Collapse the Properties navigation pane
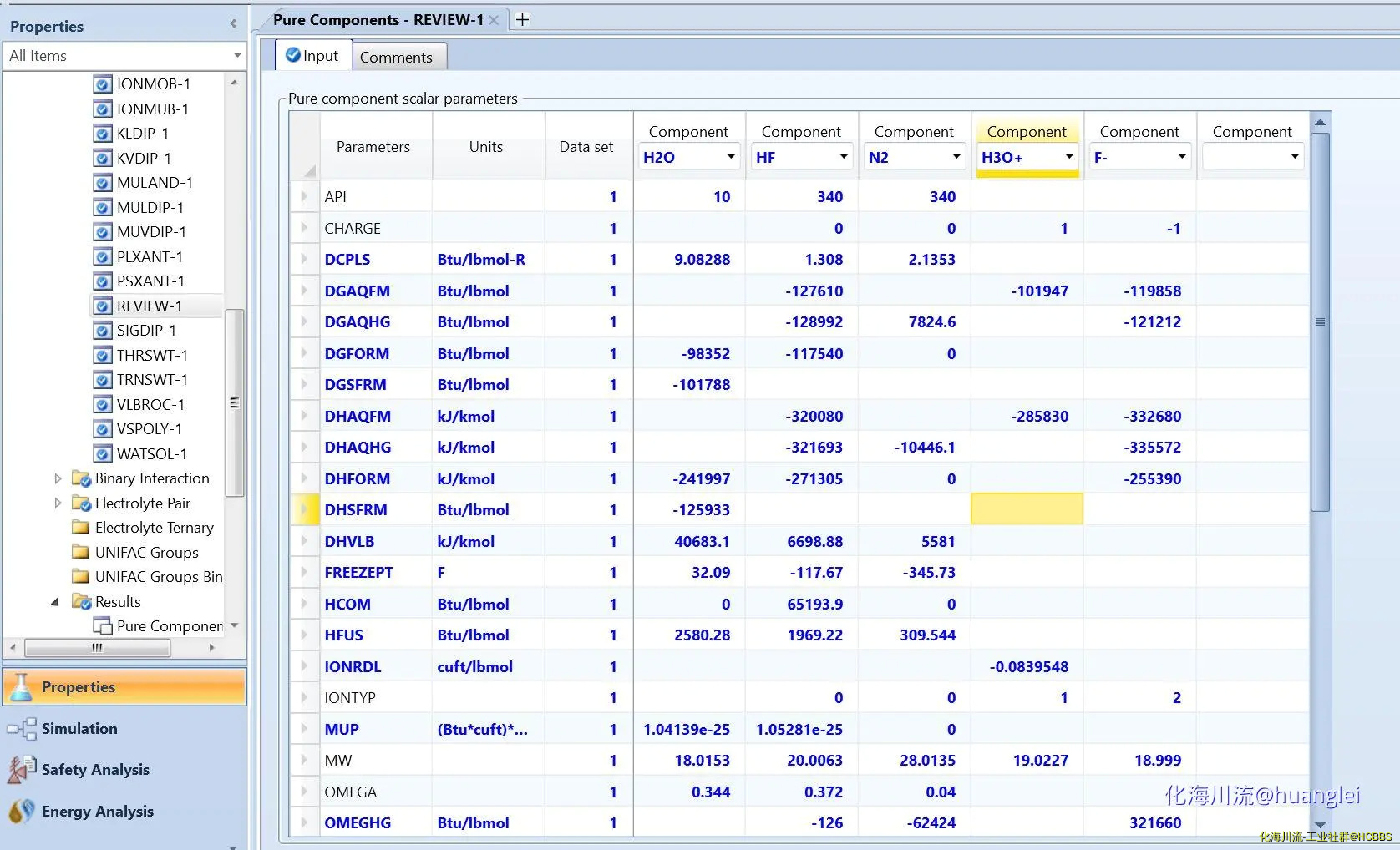Image resolution: width=1400 pixels, height=850 pixels. 233,25
